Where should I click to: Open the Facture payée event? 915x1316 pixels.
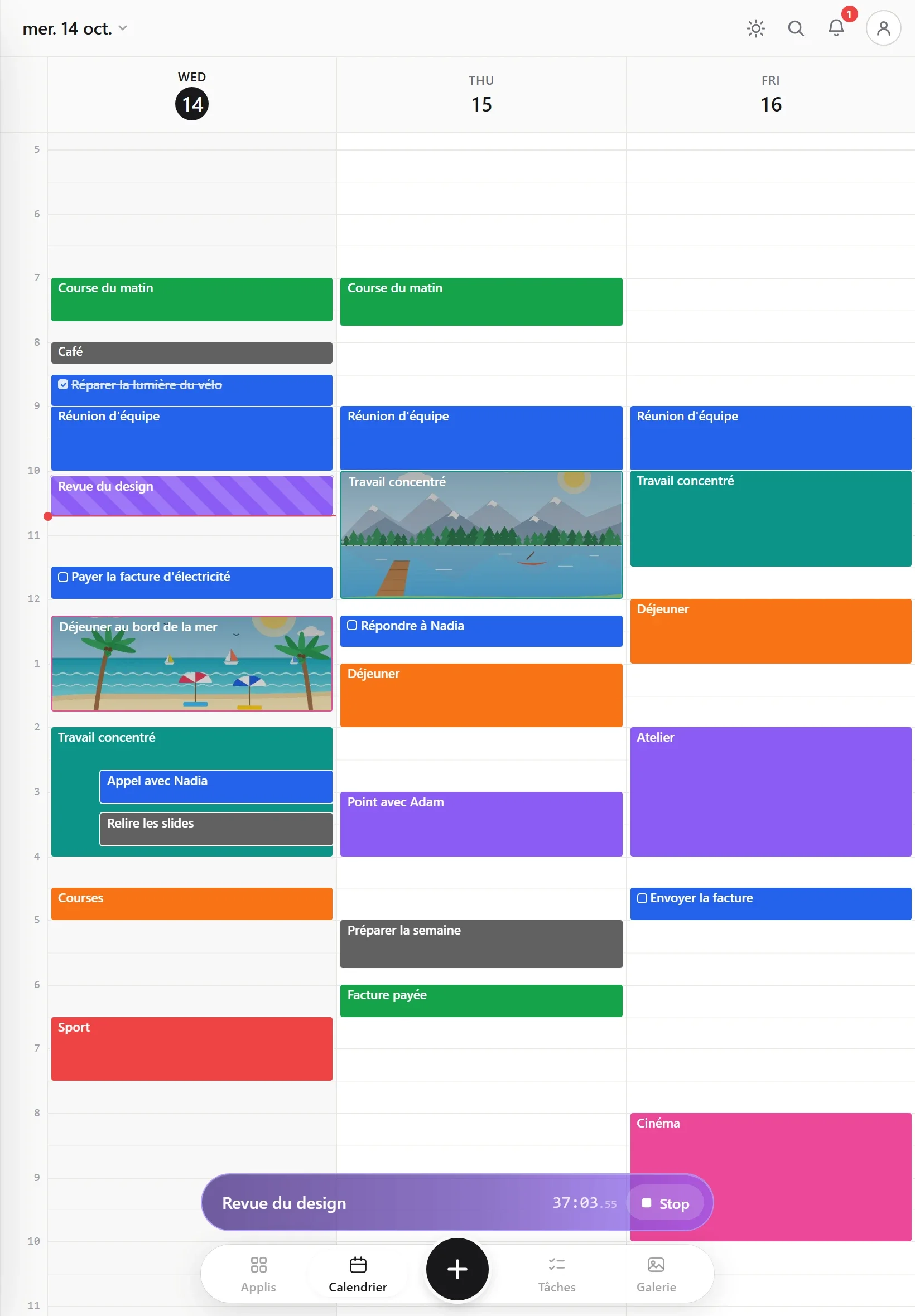pyautogui.click(x=481, y=1000)
